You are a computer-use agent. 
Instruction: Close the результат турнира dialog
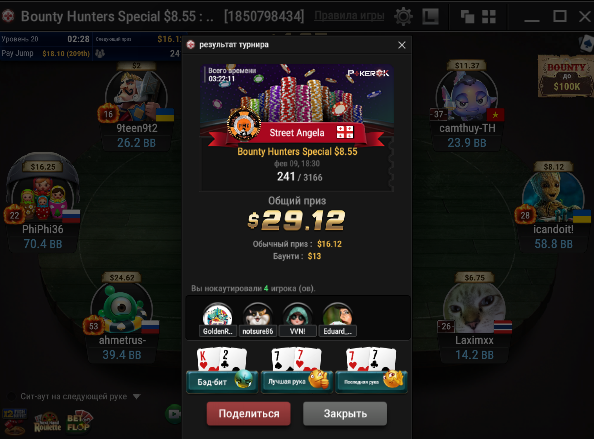(x=402, y=45)
